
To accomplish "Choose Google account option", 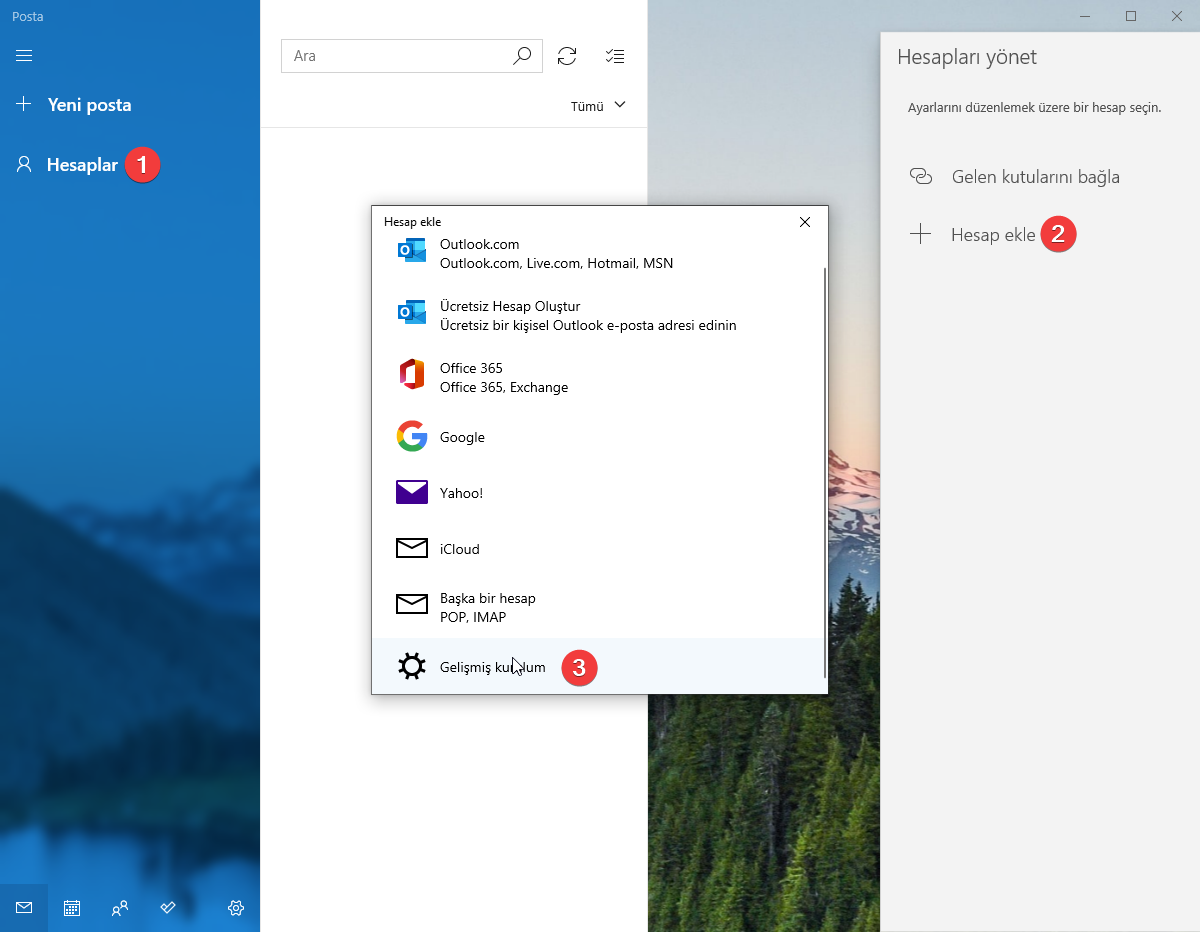I will pos(598,437).
